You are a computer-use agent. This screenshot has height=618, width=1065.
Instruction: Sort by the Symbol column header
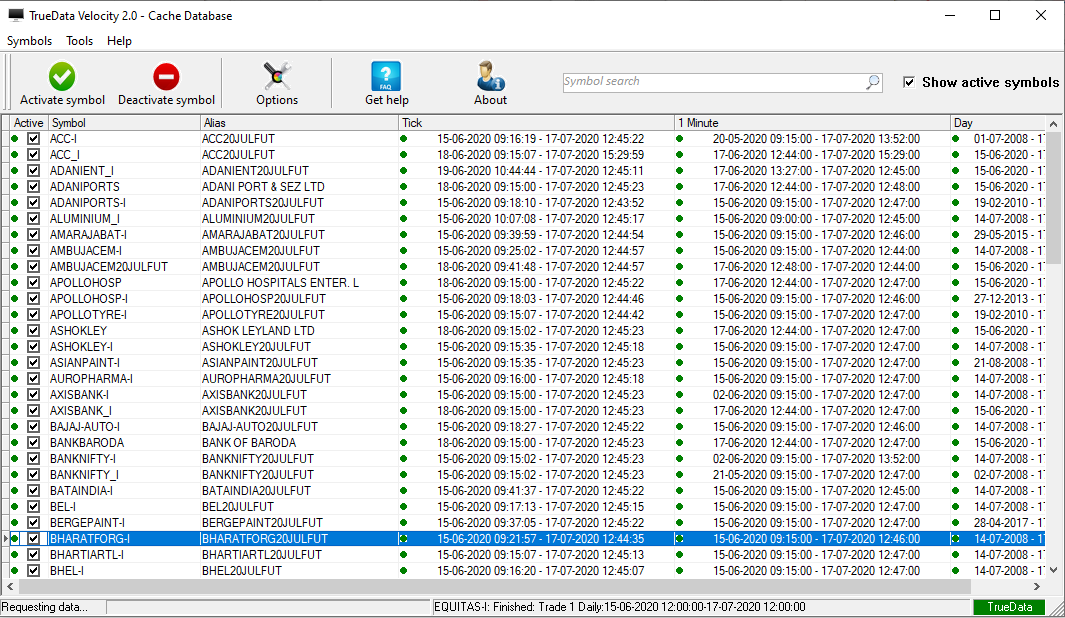pyautogui.click(x=124, y=123)
